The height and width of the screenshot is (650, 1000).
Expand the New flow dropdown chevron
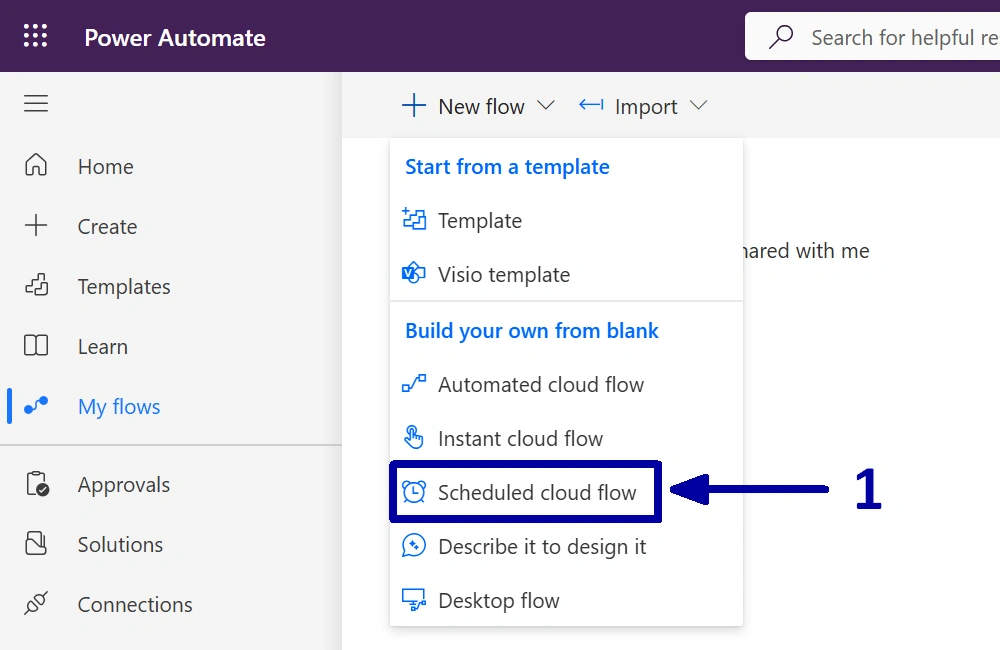click(x=546, y=105)
